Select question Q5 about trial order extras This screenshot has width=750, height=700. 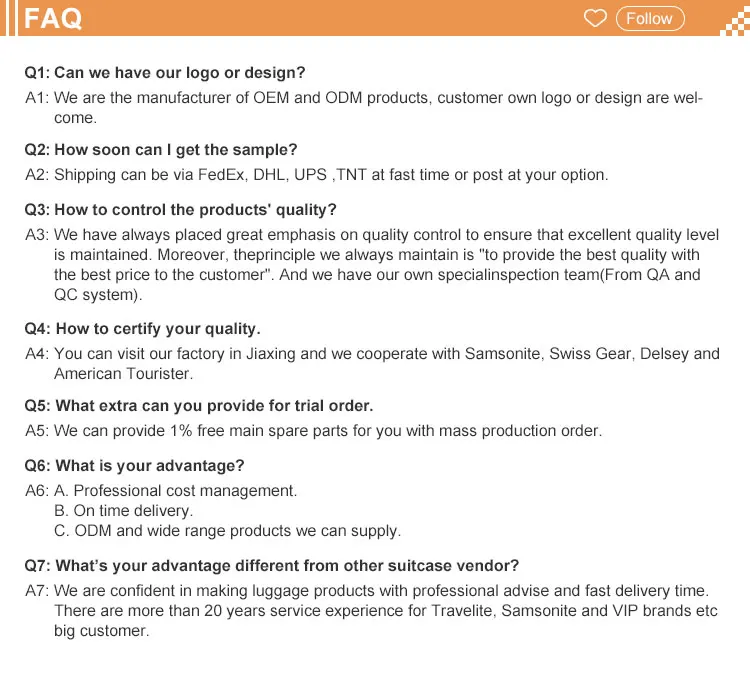[199, 406]
